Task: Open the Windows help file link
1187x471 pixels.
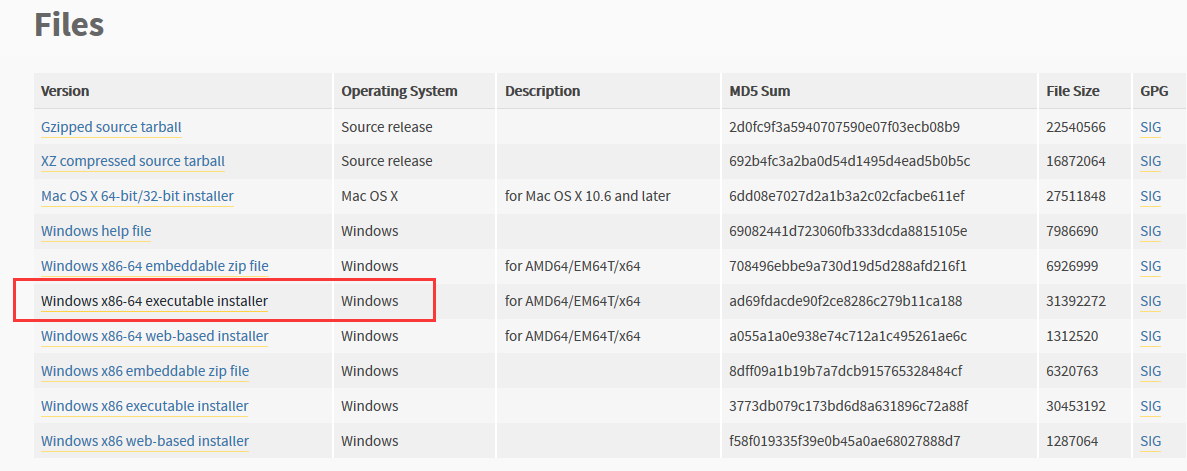Action: tap(96, 231)
